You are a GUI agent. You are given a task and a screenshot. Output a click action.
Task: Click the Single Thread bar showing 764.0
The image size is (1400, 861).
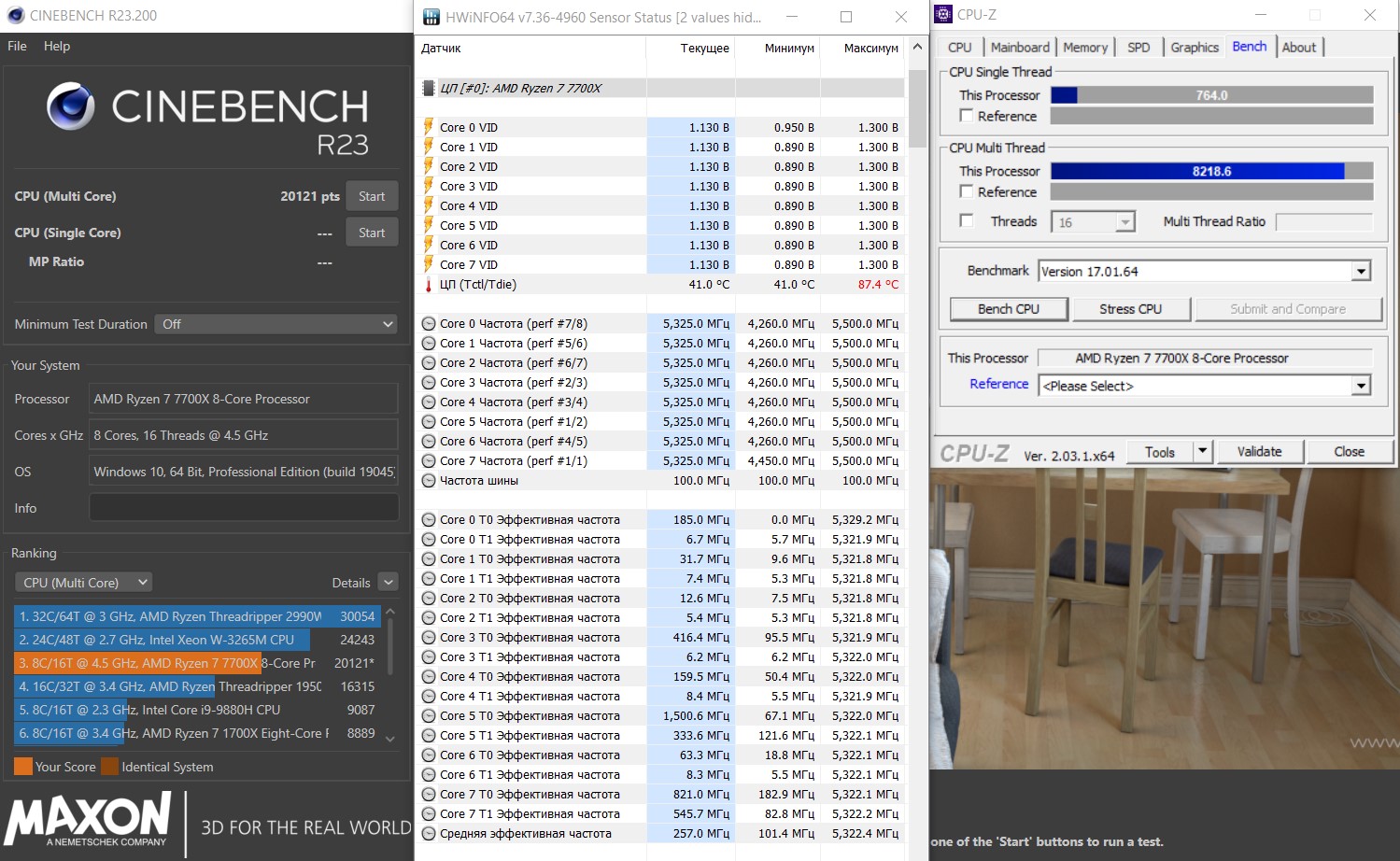[1212, 95]
